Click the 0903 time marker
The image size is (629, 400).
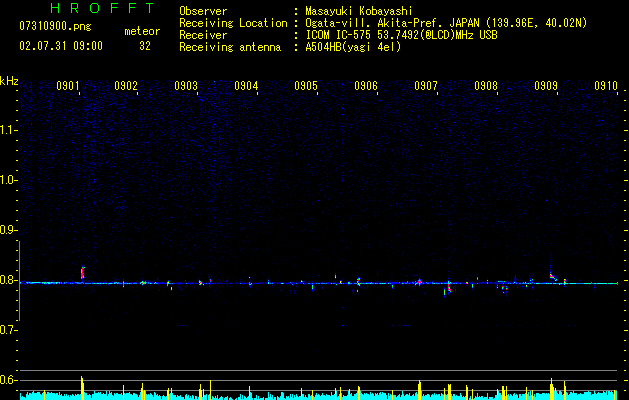[186, 86]
